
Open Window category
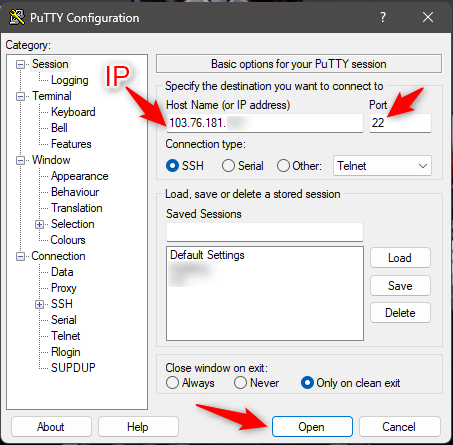point(51,160)
